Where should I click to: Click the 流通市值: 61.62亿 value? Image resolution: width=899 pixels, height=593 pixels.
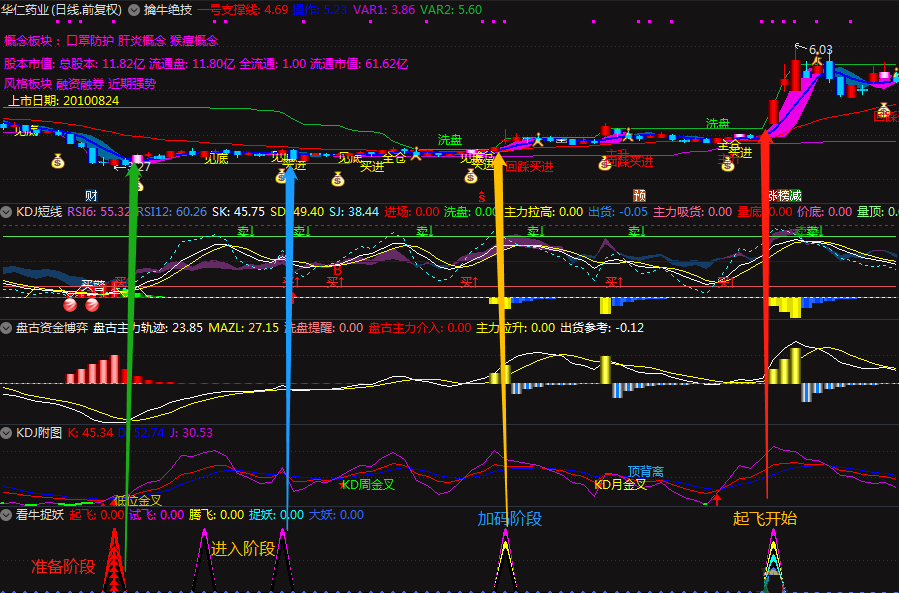(359, 64)
